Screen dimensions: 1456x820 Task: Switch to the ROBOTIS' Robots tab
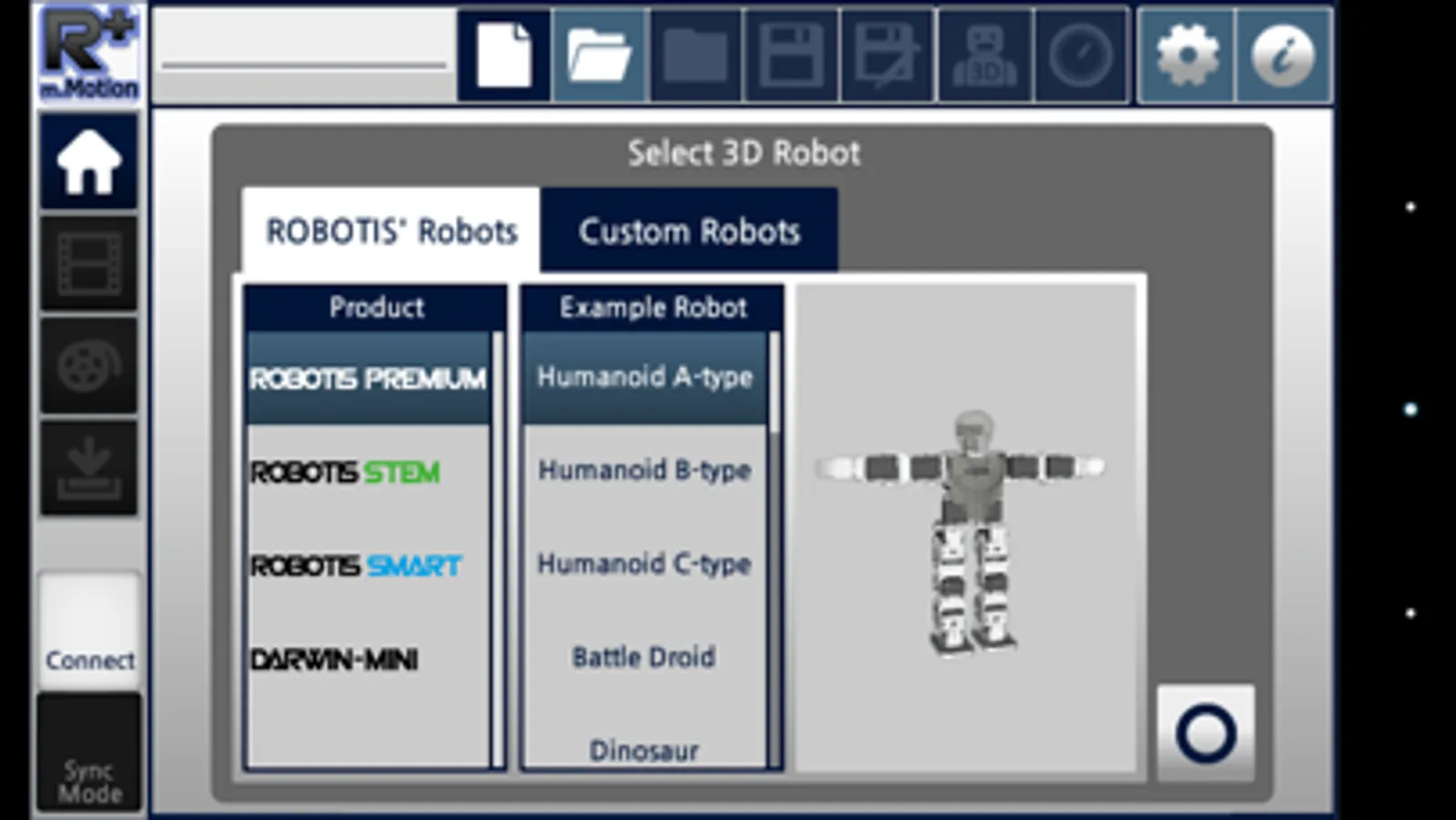(392, 231)
